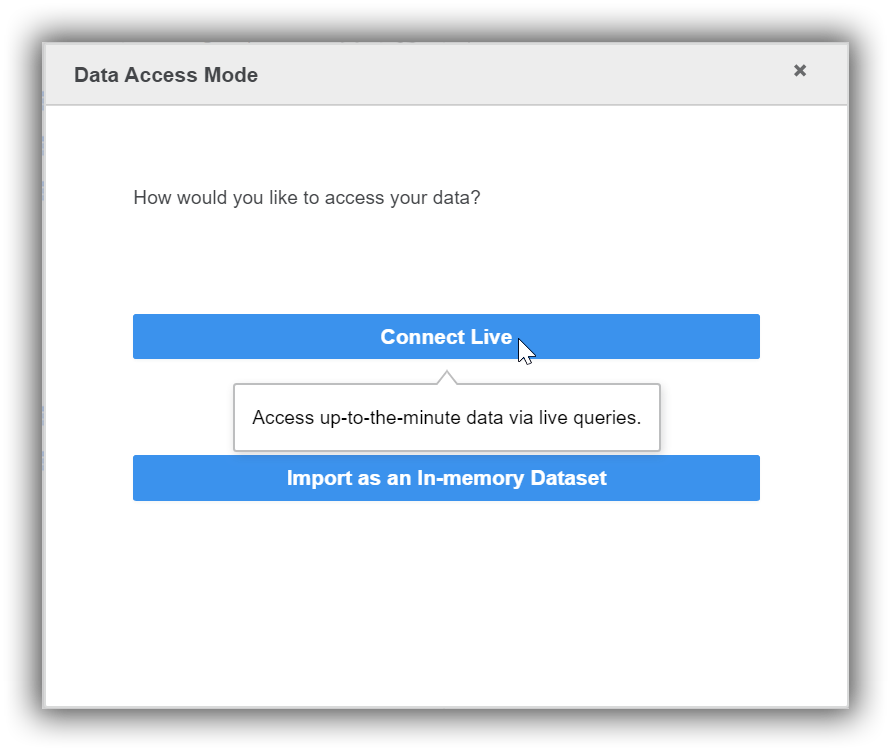The width and height of the screenshot is (891, 751).
Task: Close the Data Access Mode dialog
Action: pos(800,70)
